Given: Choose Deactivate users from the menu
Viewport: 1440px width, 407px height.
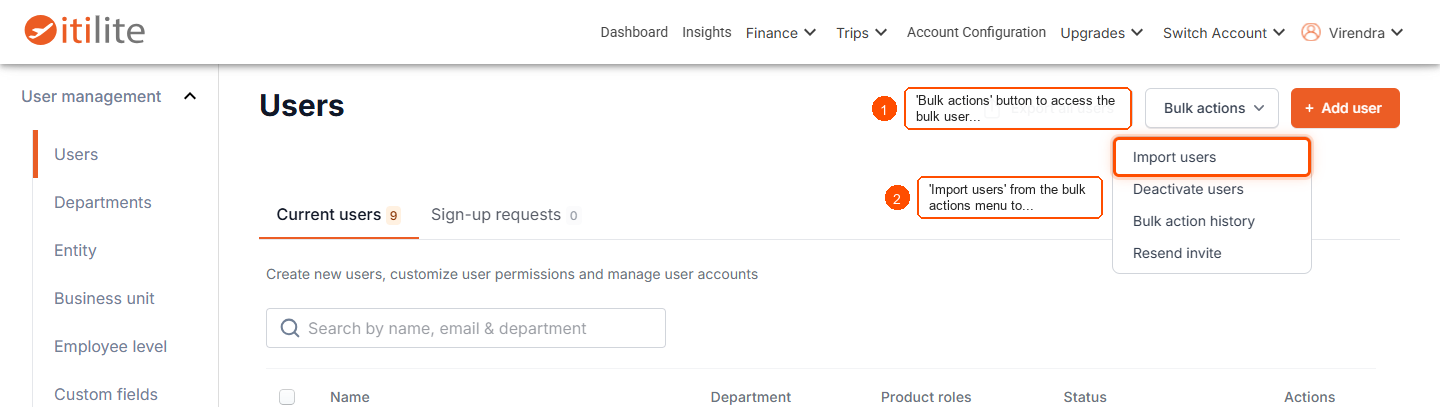Looking at the screenshot, I should click(1188, 189).
